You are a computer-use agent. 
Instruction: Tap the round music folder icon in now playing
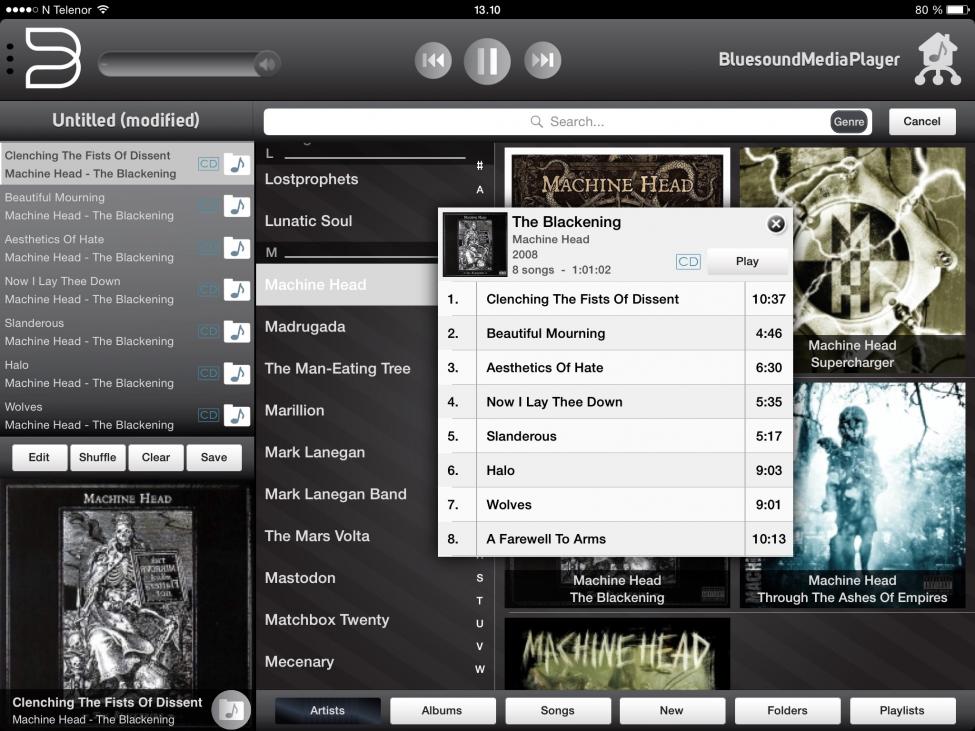(x=231, y=709)
